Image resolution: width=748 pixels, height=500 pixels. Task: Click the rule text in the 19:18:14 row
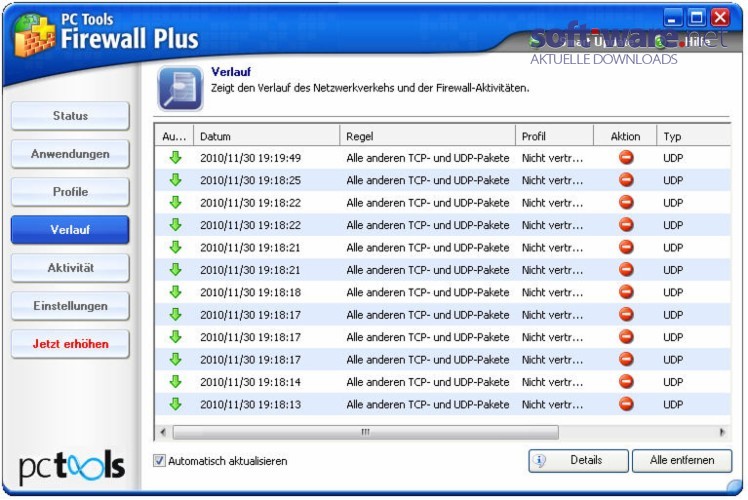point(428,382)
